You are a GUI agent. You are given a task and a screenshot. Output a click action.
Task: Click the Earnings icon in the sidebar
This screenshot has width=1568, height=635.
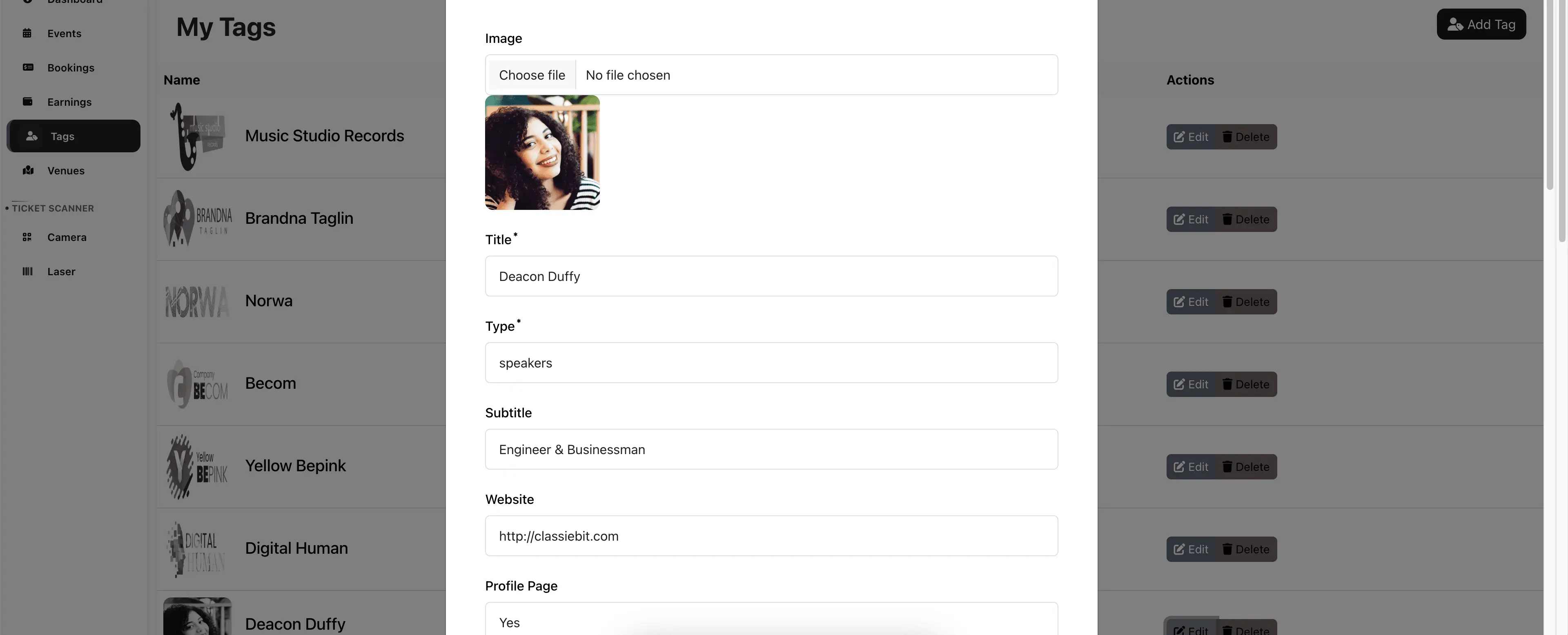28,102
